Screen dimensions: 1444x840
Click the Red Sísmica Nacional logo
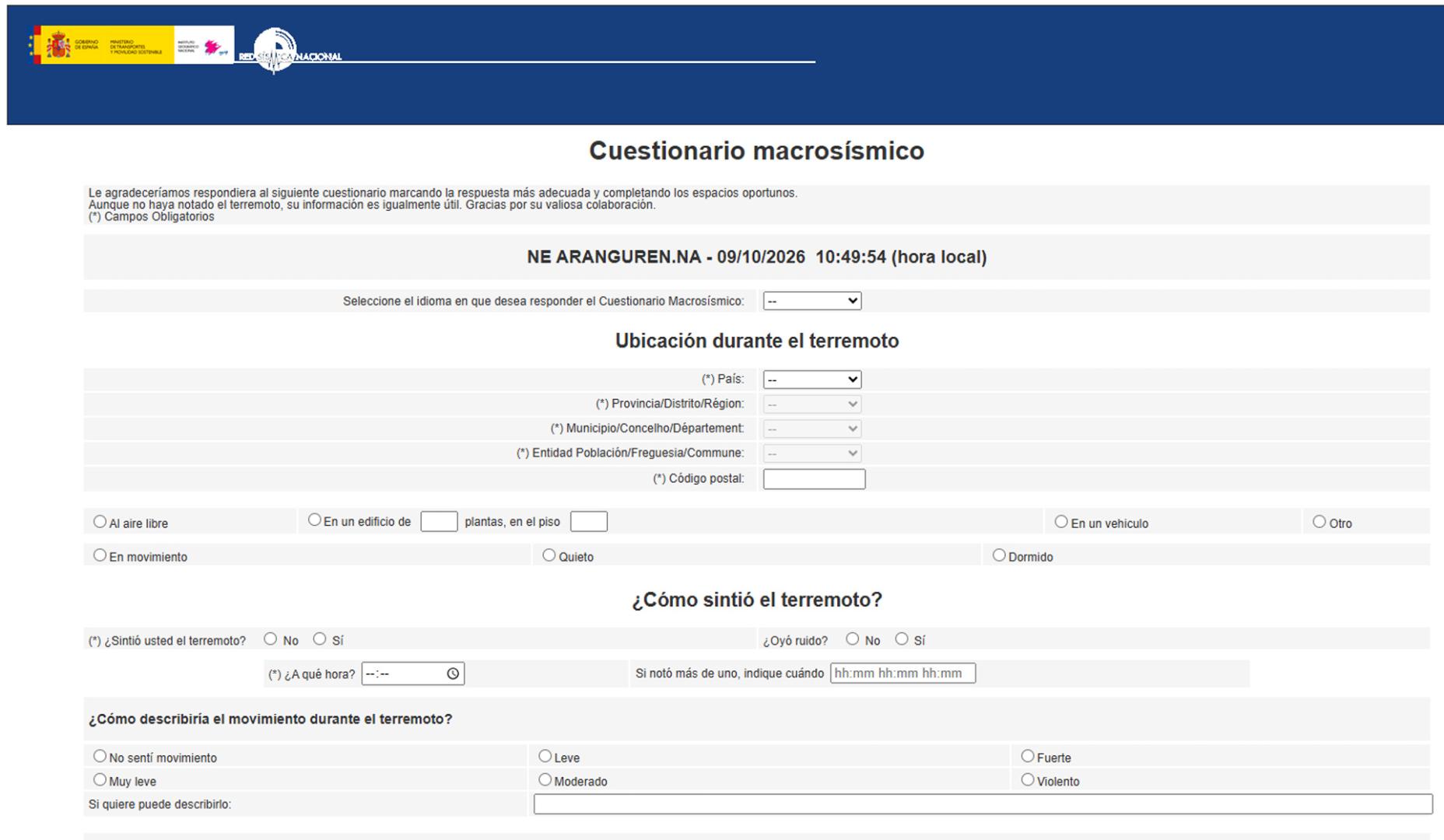click(289, 51)
